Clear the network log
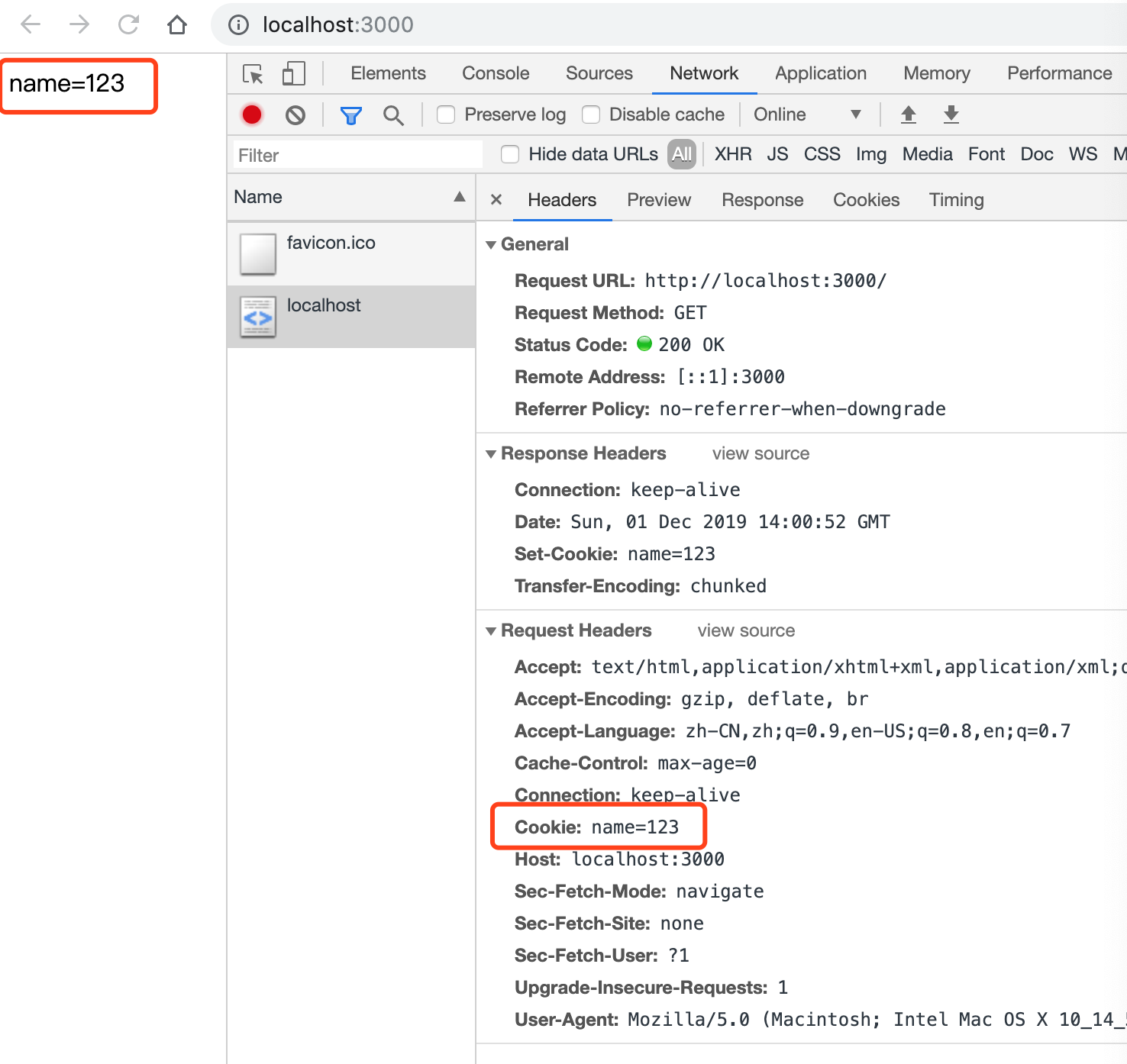This screenshot has width=1127, height=1064. point(295,115)
